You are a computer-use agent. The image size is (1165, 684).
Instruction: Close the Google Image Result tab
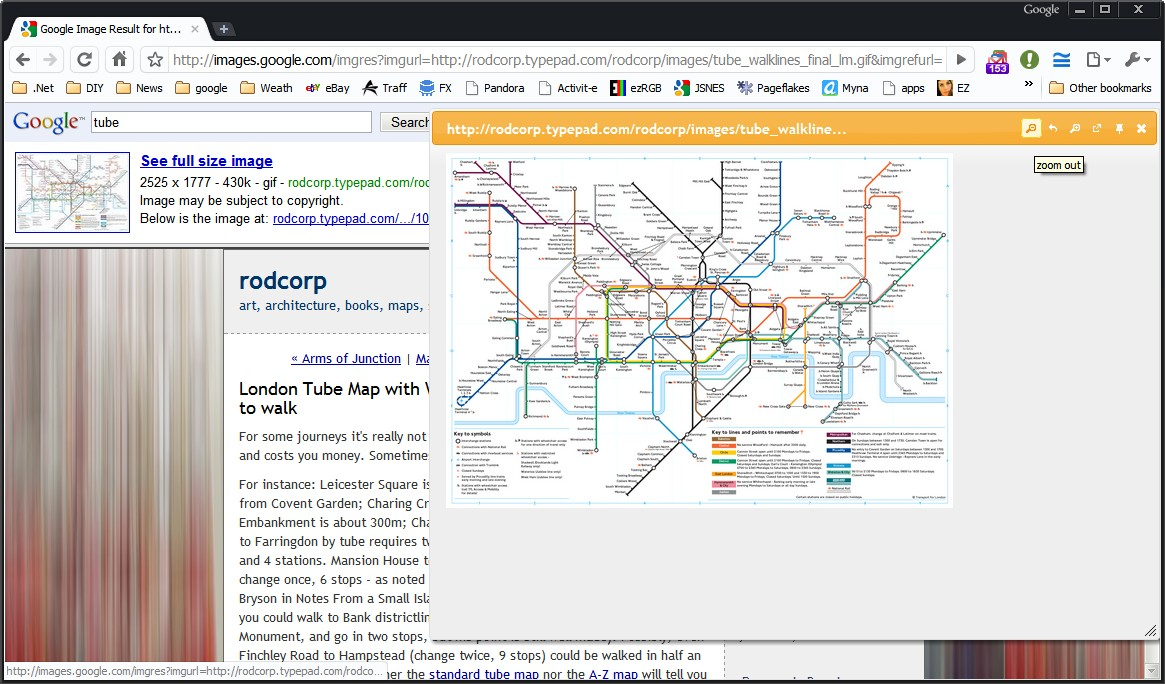click(x=195, y=29)
